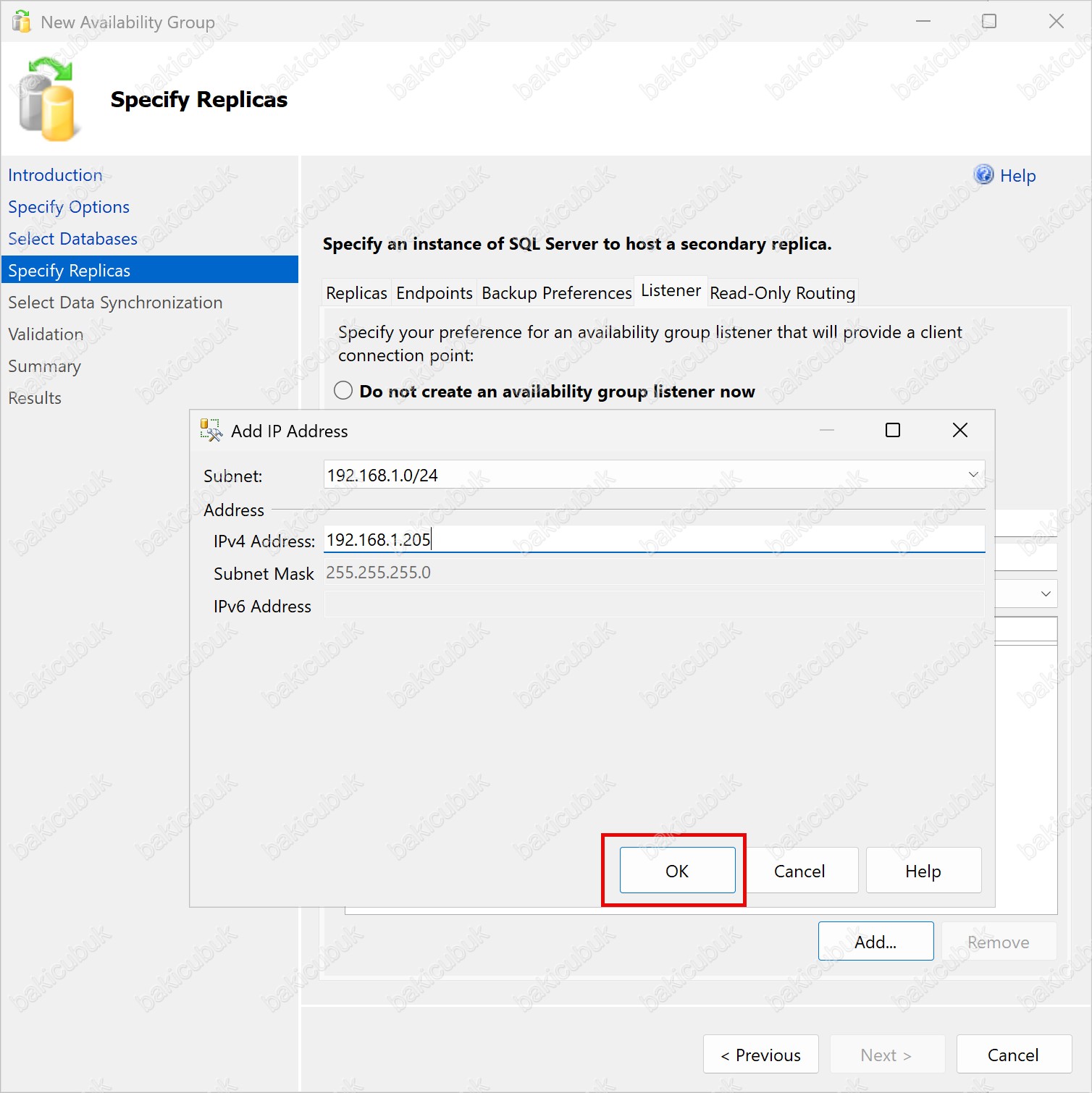Image resolution: width=1092 pixels, height=1093 pixels.
Task: Click the New Availability Group title icon
Action: click(22, 22)
